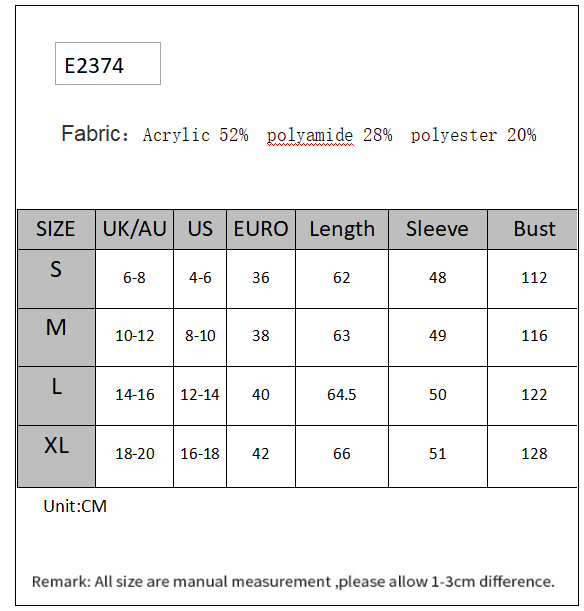
Task: Click the E2374 product code box
Action: (x=108, y=64)
